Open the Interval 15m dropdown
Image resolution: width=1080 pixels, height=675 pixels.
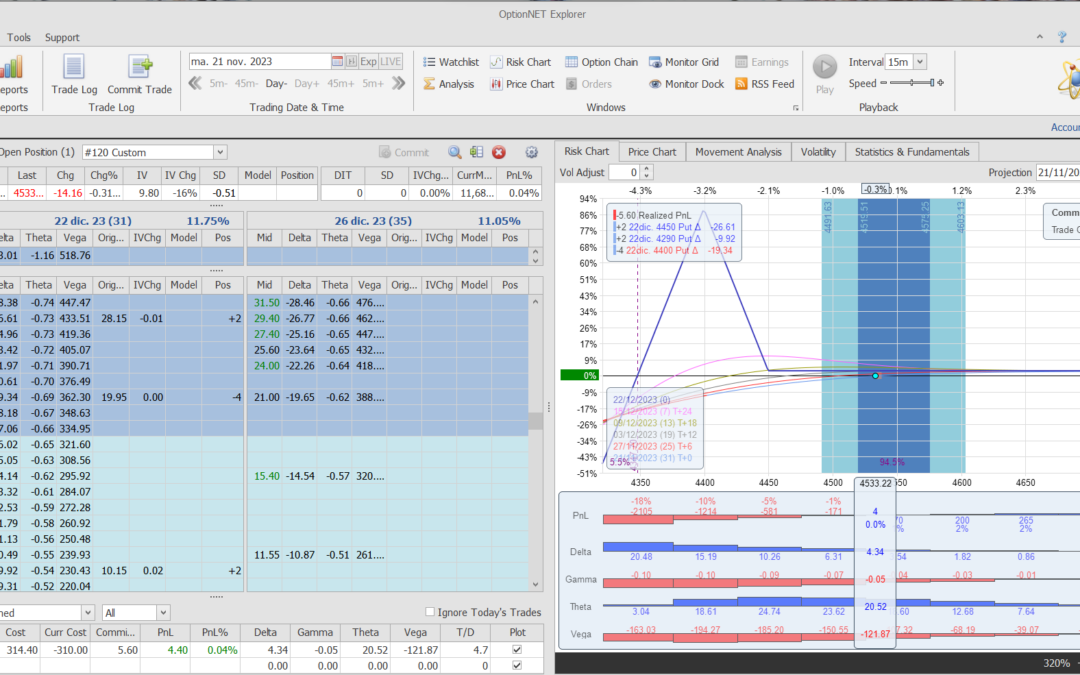(x=920, y=62)
